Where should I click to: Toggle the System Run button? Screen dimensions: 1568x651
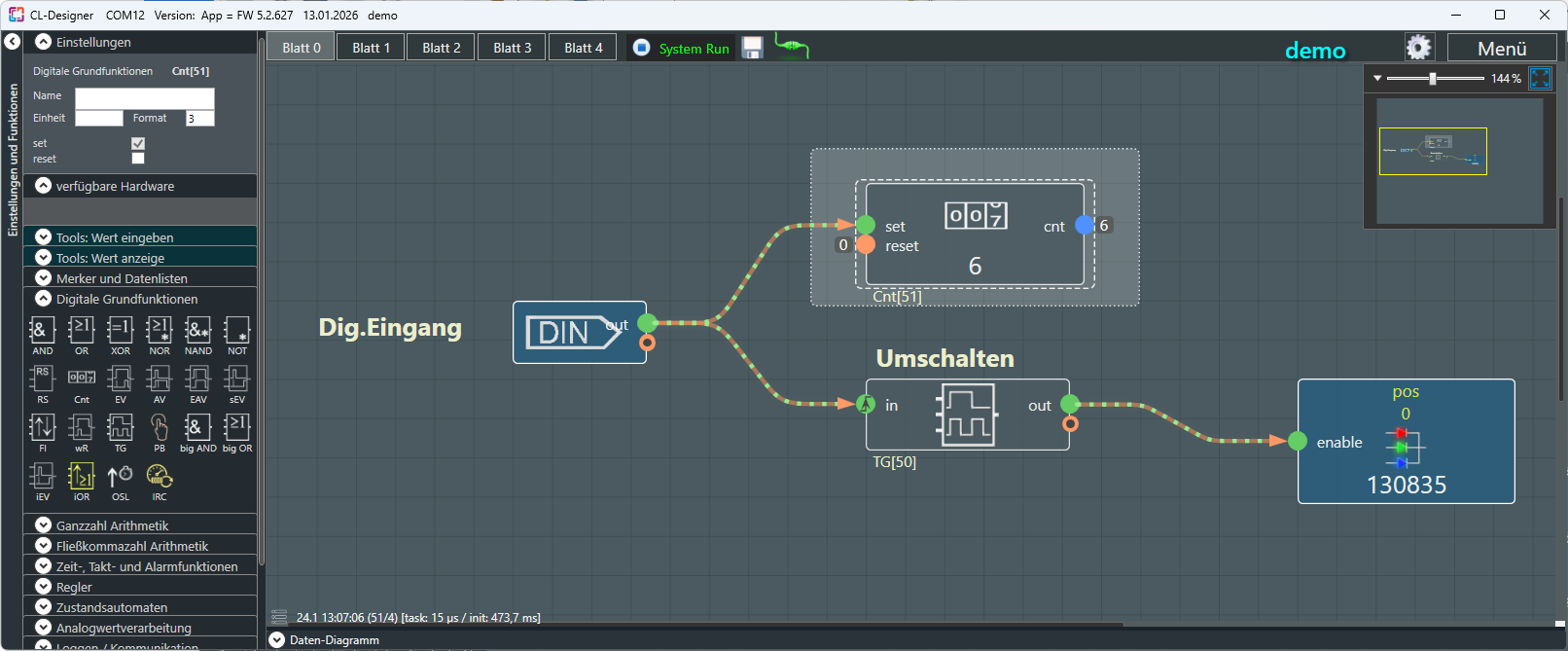681,48
